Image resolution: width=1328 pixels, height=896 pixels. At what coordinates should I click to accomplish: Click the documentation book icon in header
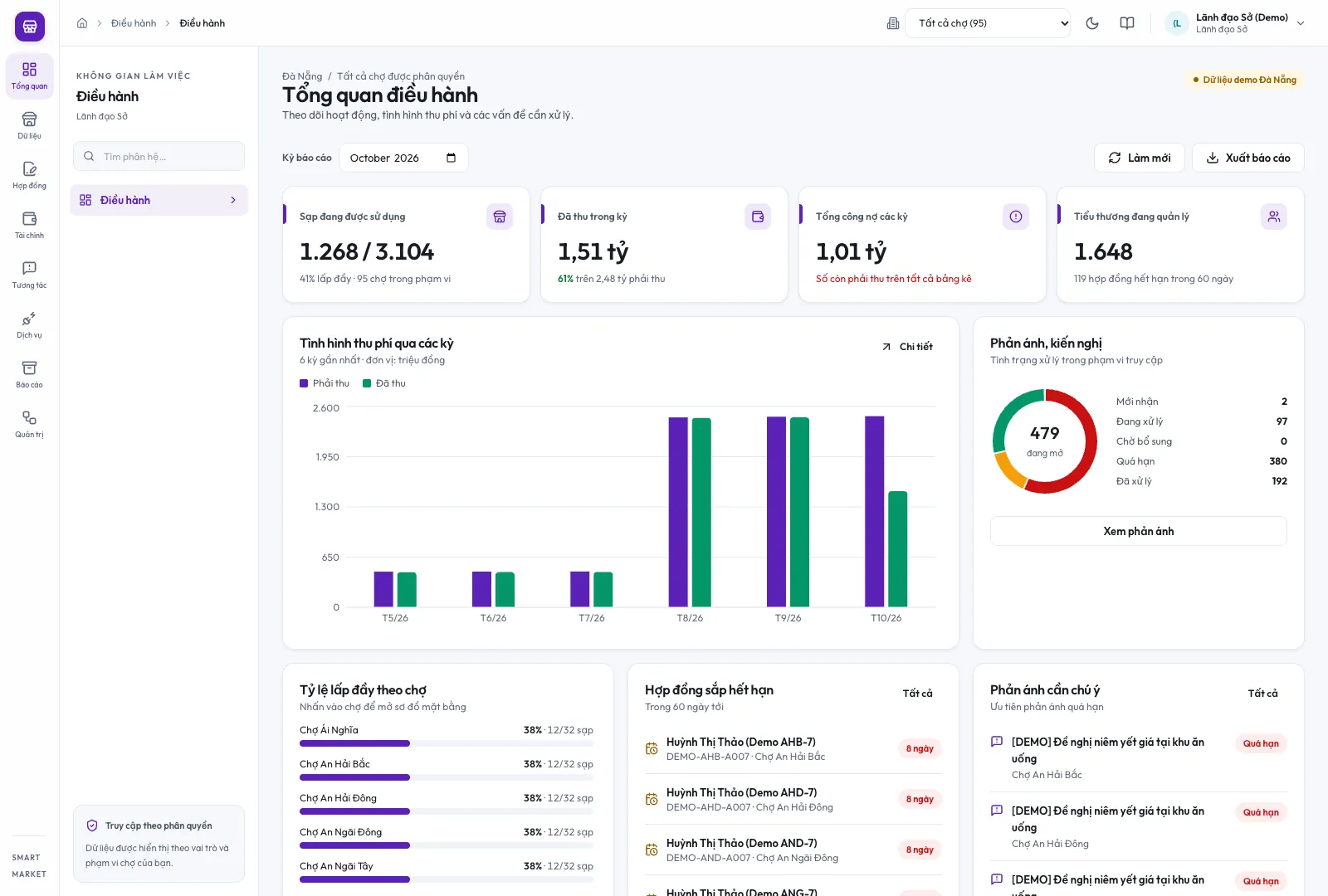[1127, 23]
